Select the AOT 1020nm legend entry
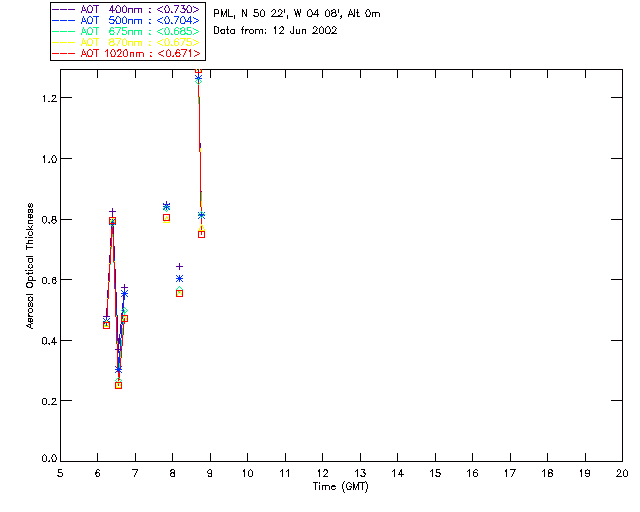The width and height of the screenshot is (640, 512). click(127, 53)
